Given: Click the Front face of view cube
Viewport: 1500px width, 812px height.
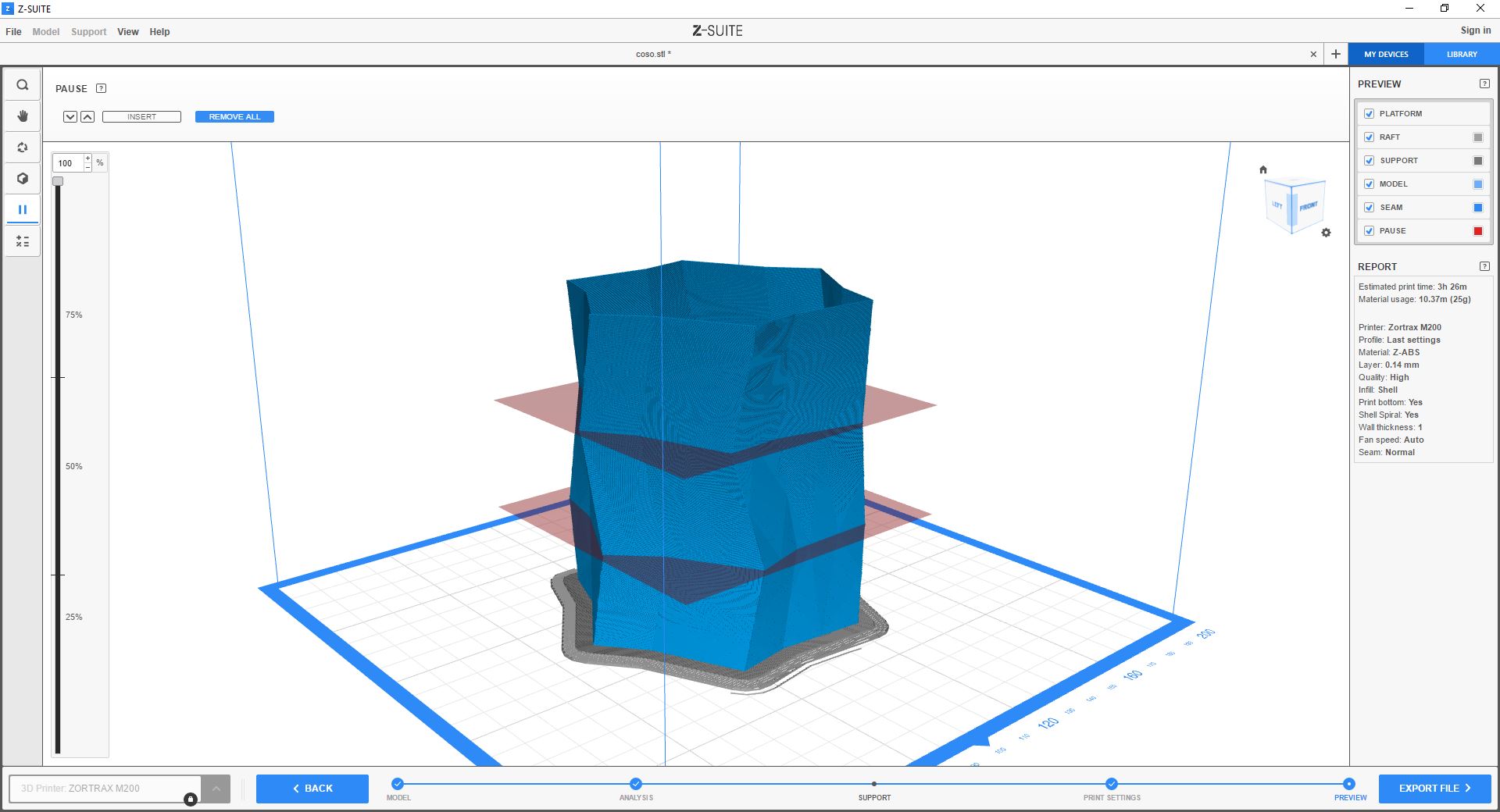Looking at the screenshot, I should [1309, 206].
